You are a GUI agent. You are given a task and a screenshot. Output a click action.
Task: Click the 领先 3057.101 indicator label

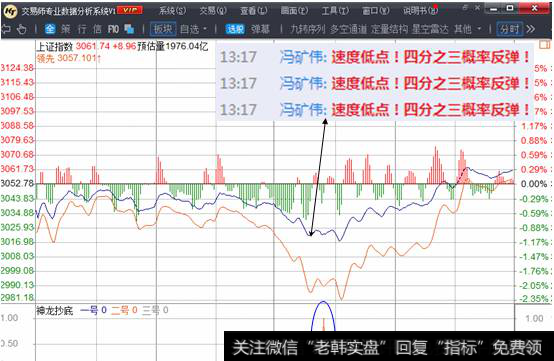tap(69, 58)
